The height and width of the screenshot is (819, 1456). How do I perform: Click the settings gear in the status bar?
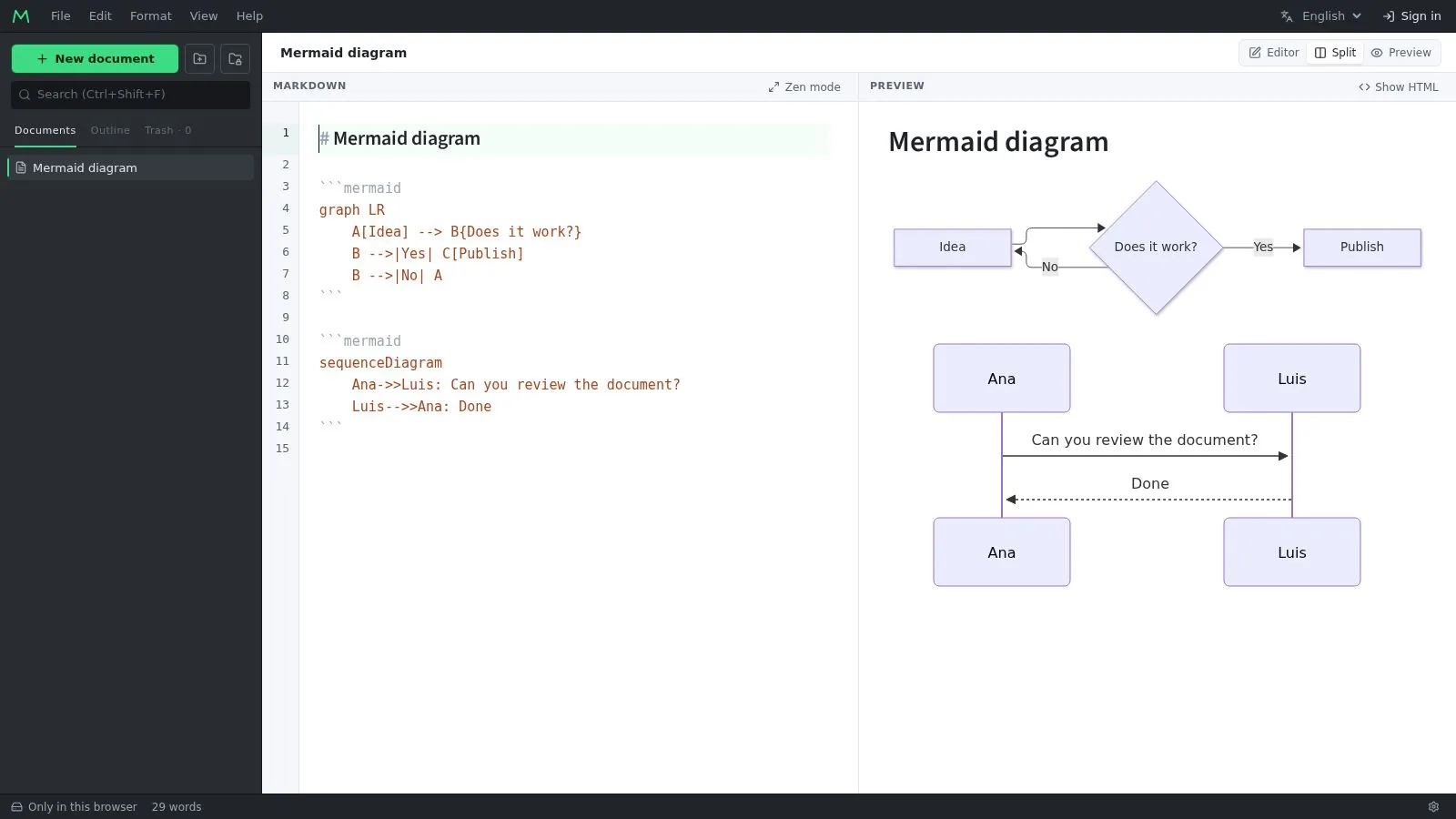[x=1433, y=807]
